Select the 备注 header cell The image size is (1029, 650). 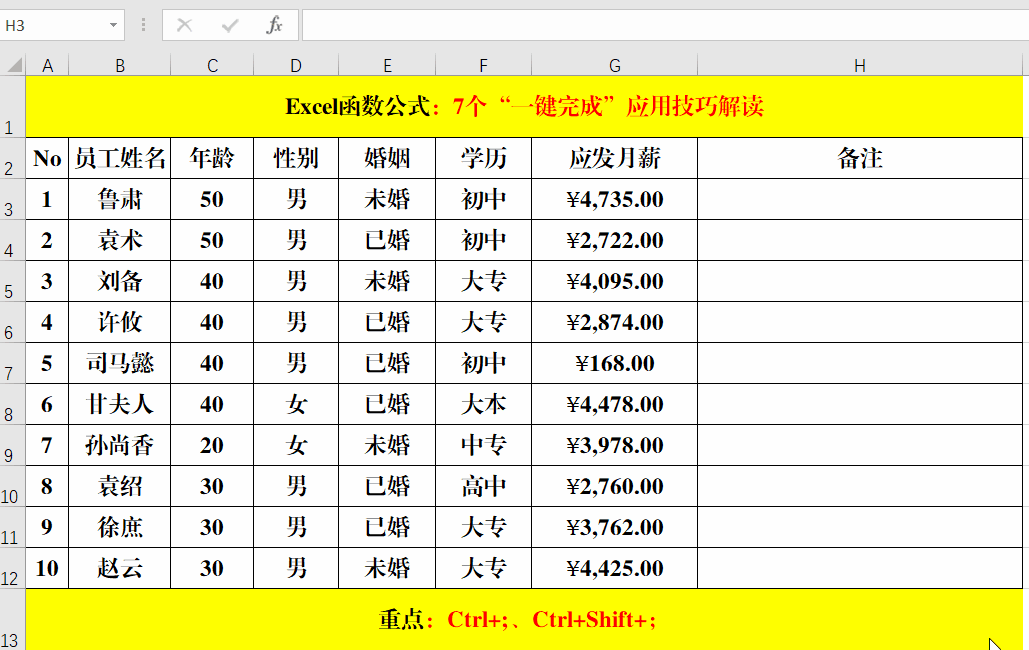tap(859, 157)
